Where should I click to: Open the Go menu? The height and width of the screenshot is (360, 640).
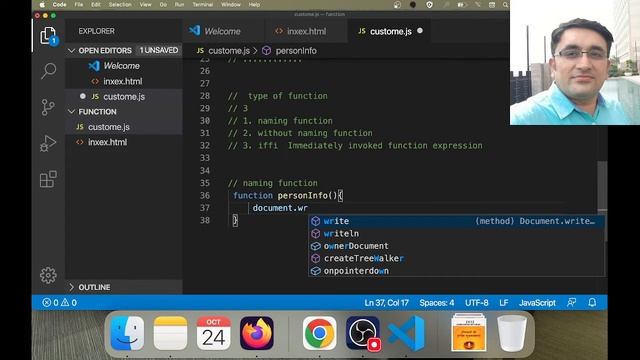tap(163, 4)
